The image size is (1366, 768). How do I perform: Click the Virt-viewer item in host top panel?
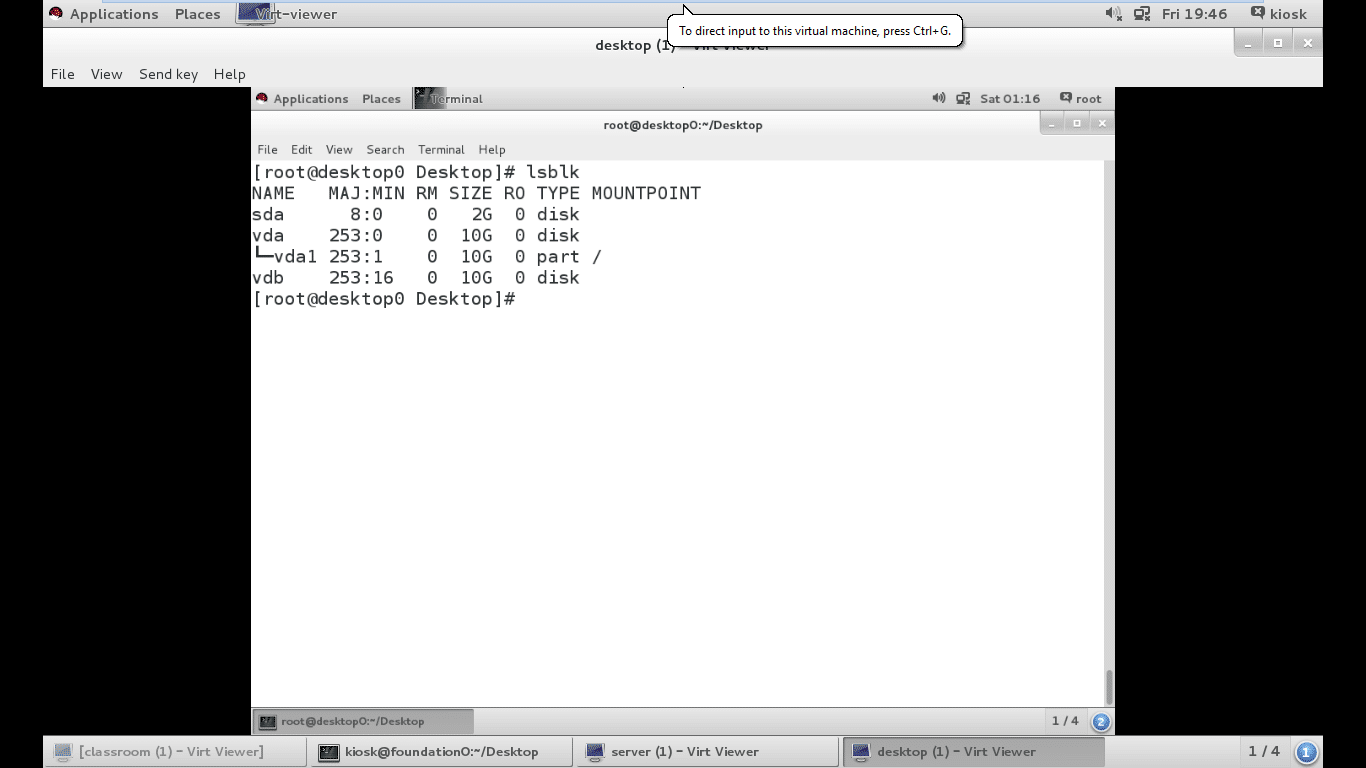[x=288, y=14]
